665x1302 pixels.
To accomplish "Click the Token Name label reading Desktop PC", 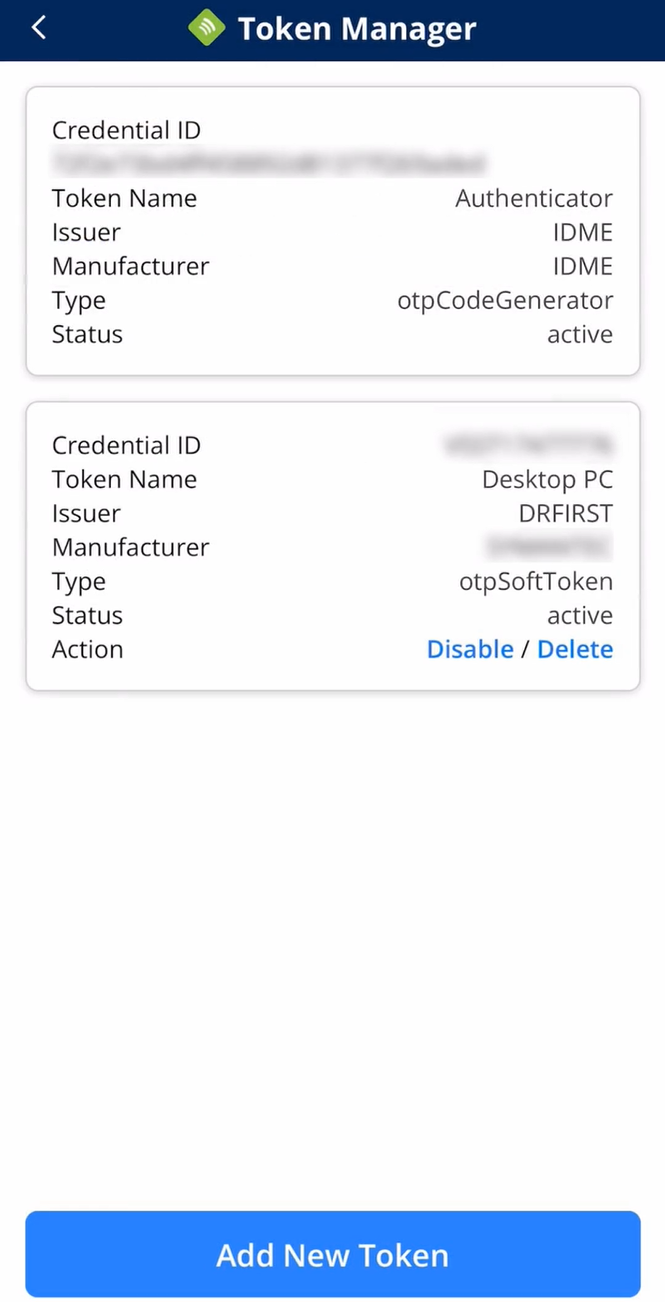I will coord(547,479).
